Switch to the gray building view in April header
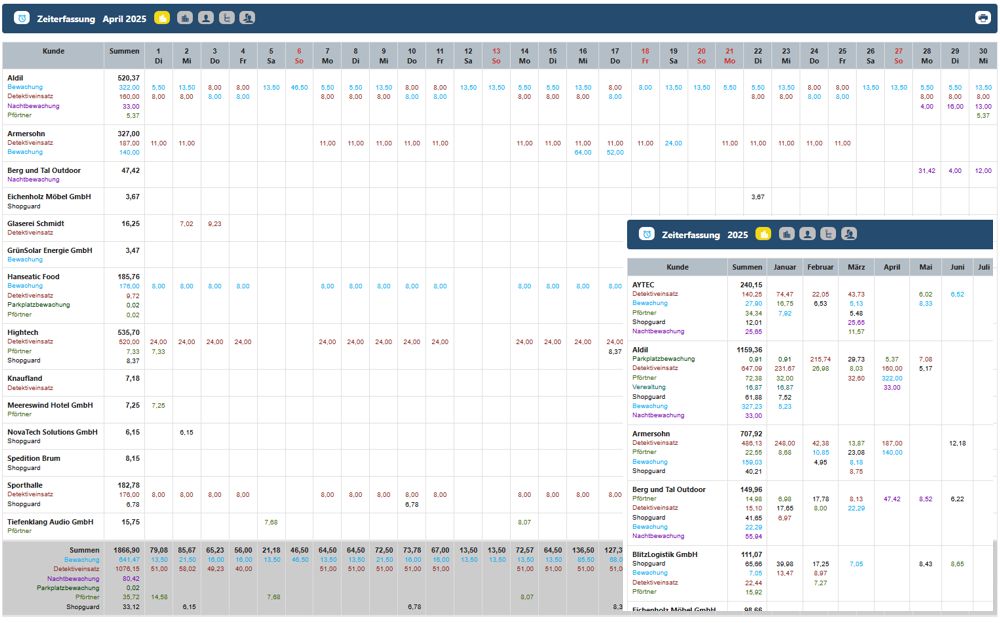This screenshot has height=623, width=1000. [184, 18]
